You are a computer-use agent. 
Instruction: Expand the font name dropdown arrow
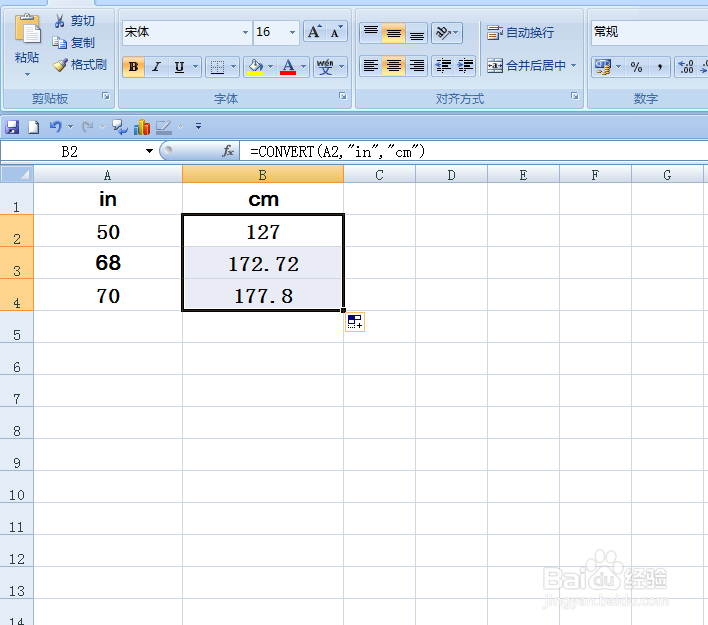coord(245,32)
